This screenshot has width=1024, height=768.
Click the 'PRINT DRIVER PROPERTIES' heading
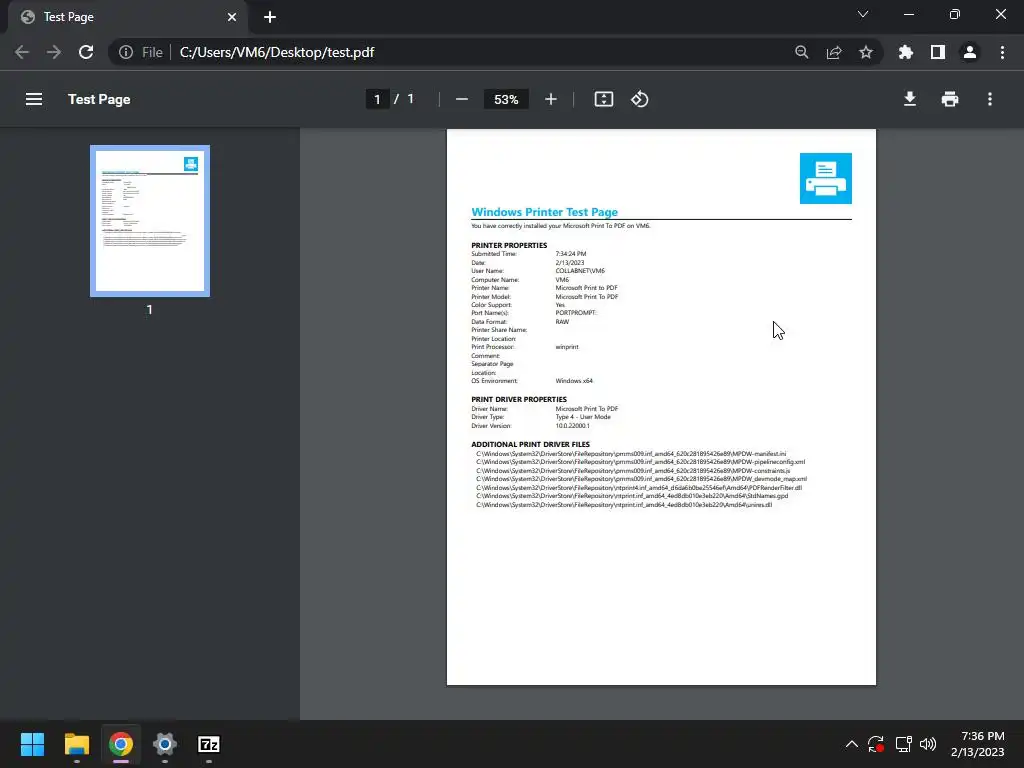tap(519, 399)
